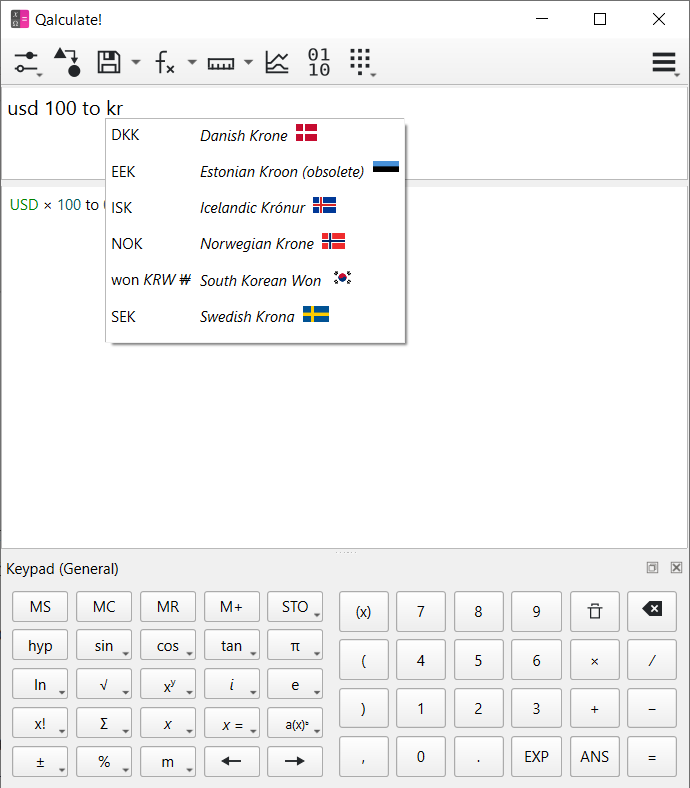
Task: Click the factorial x! button
Action: point(40,723)
